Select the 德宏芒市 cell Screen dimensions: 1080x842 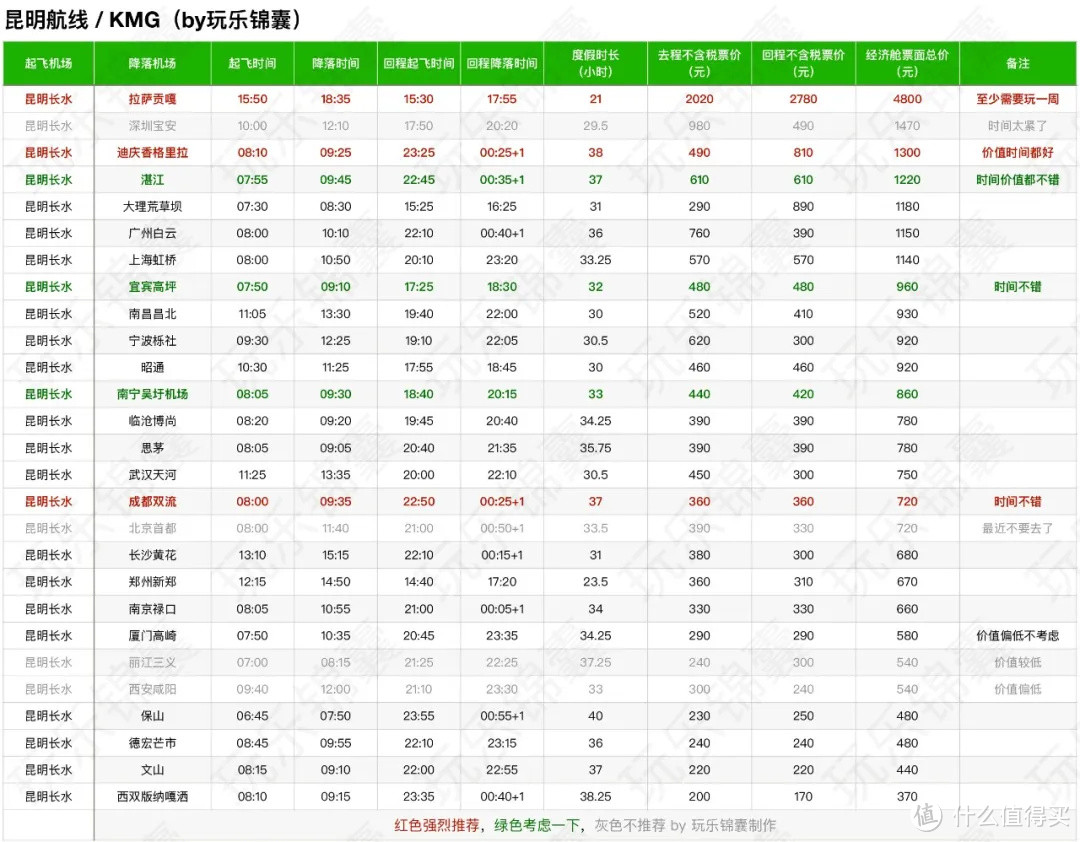point(152,743)
